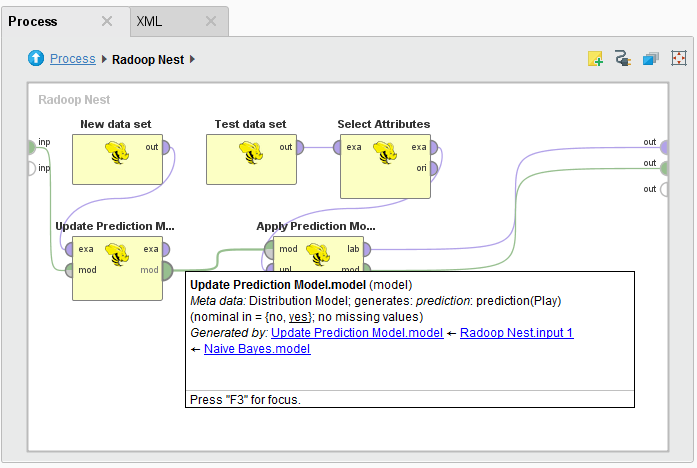Image resolution: width=697 pixels, height=468 pixels.
Task: Expand the arrow after Radoop Nest breadcrumb
Action: [192, 59]
